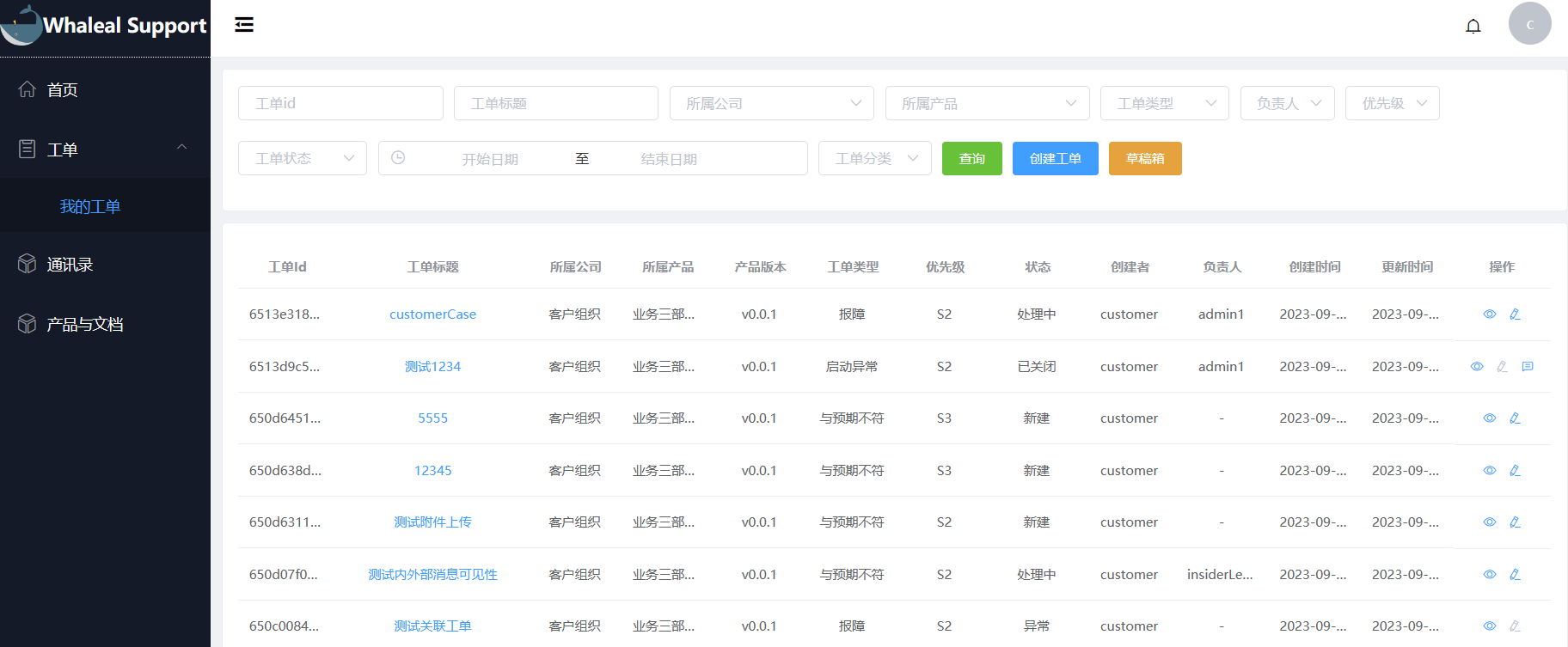Viewport: 1568px width, 647px height.
Task: Open the user avatar menu
Action: (1530, 23)
